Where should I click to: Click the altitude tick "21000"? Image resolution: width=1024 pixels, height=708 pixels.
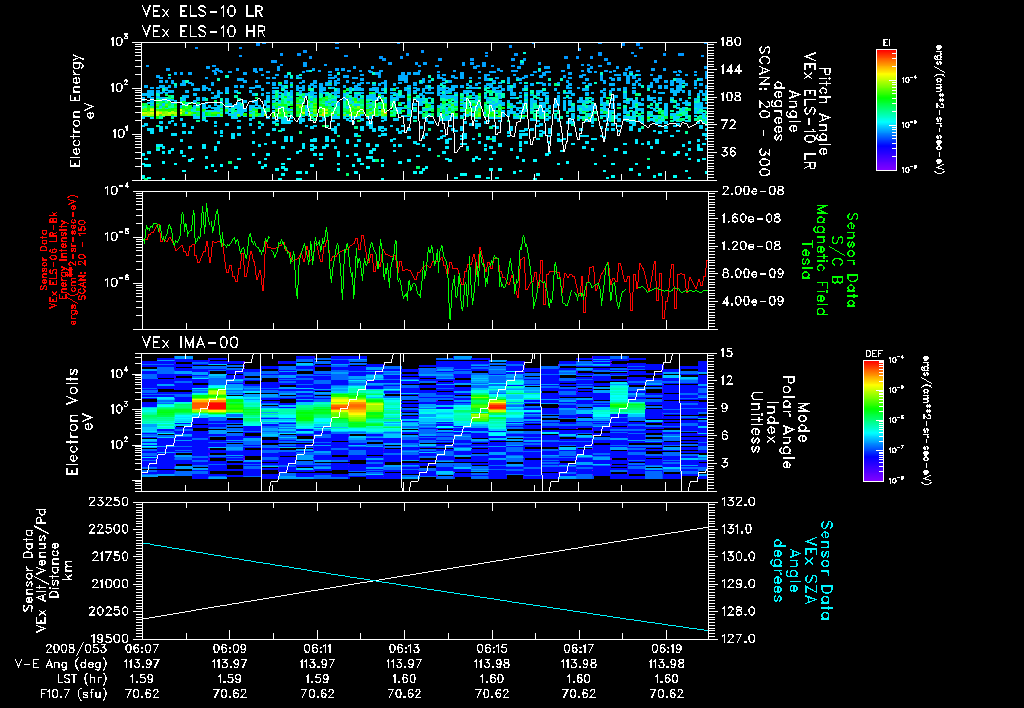(110, 584)
